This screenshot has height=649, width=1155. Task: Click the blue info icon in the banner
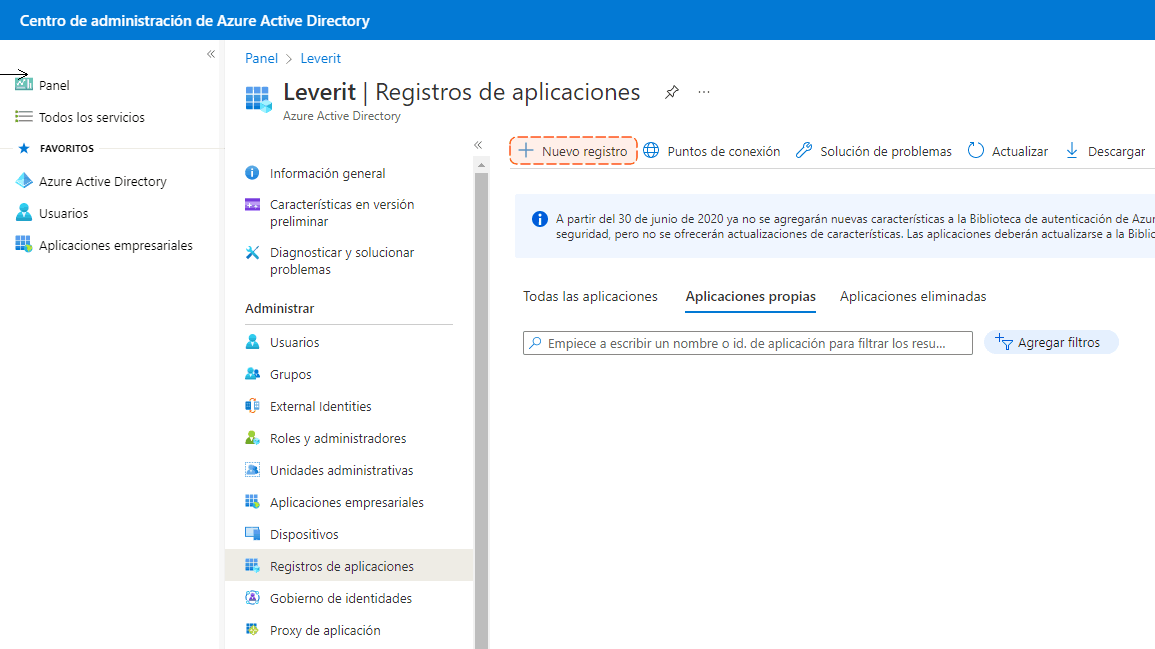tap(540, 219)
